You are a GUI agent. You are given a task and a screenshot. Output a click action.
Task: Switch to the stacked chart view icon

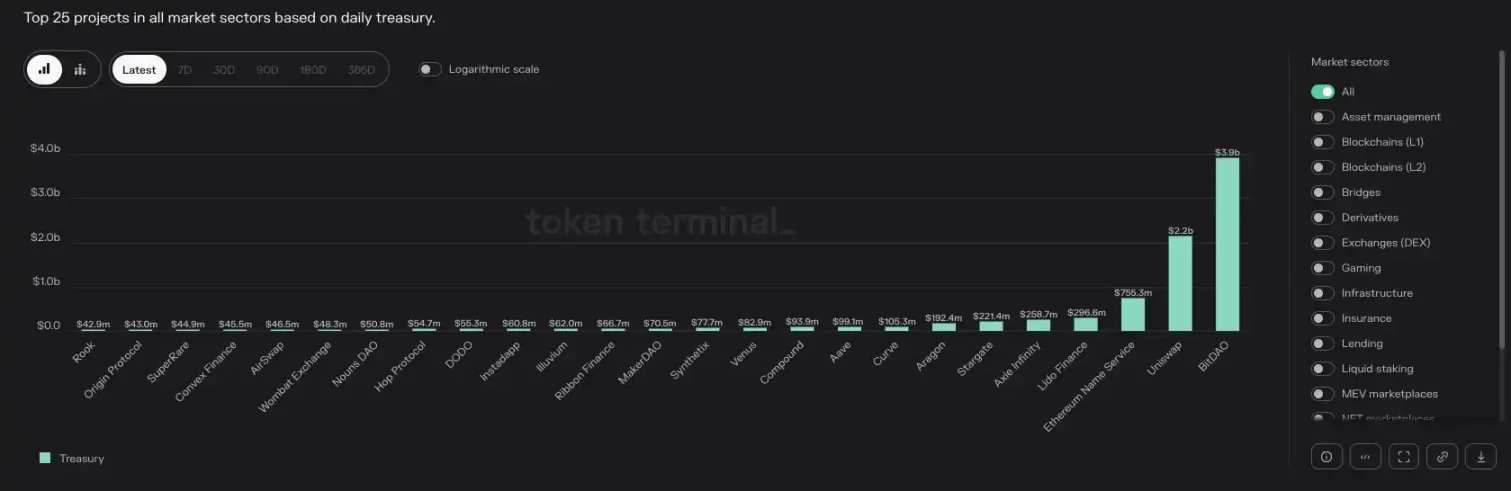coord(80,70)
